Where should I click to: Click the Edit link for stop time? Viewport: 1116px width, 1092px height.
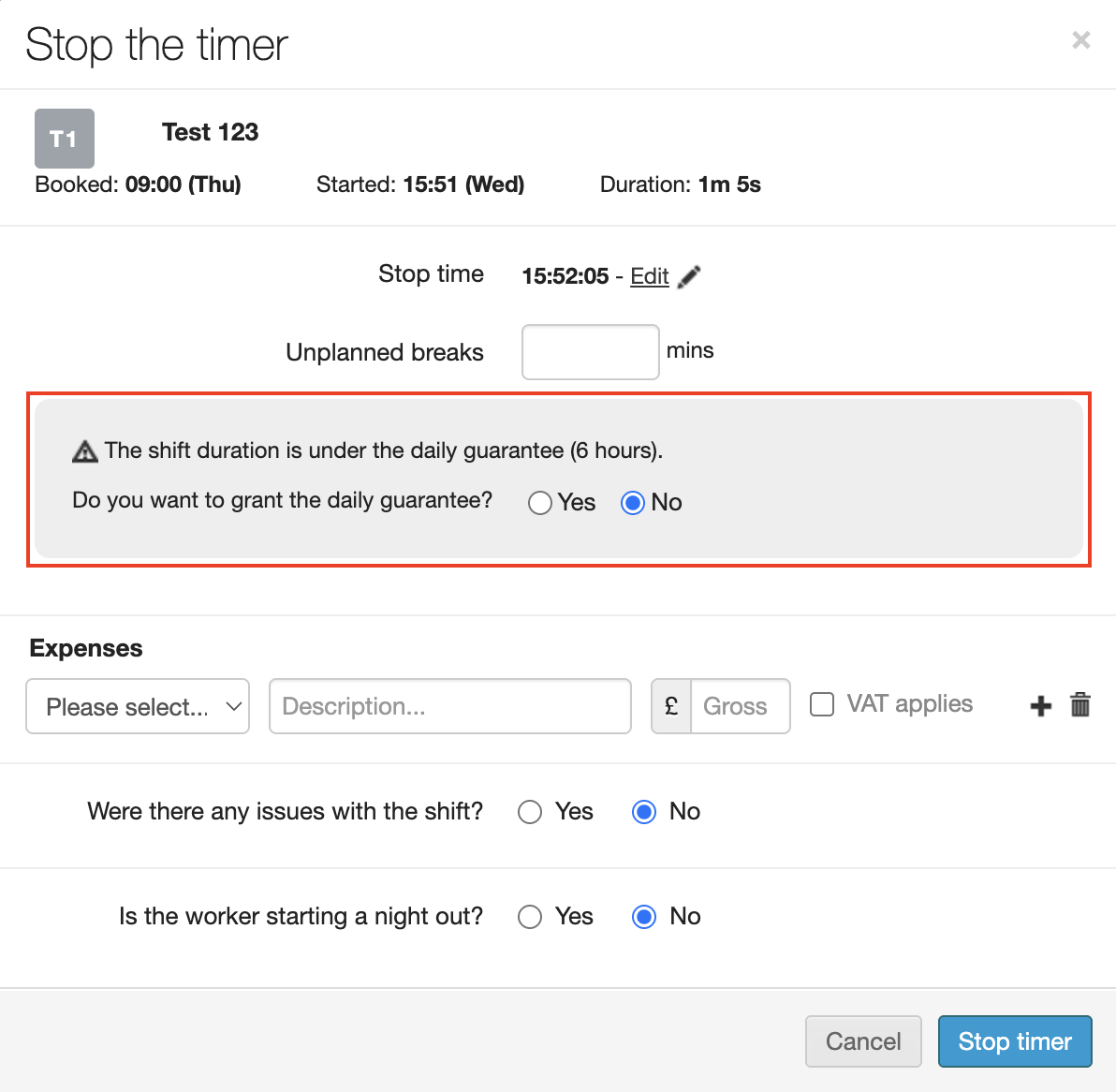649,276
